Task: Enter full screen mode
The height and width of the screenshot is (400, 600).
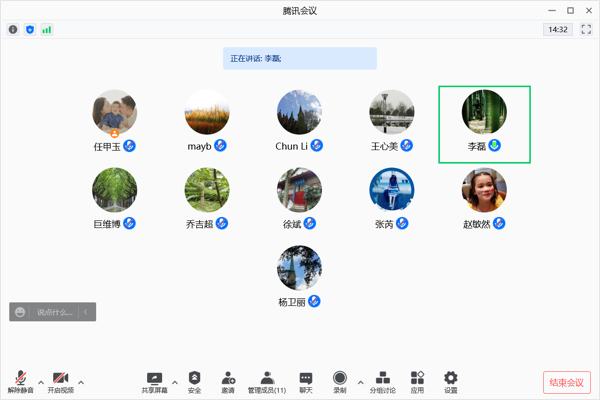Action: click(x=586, y=30)
